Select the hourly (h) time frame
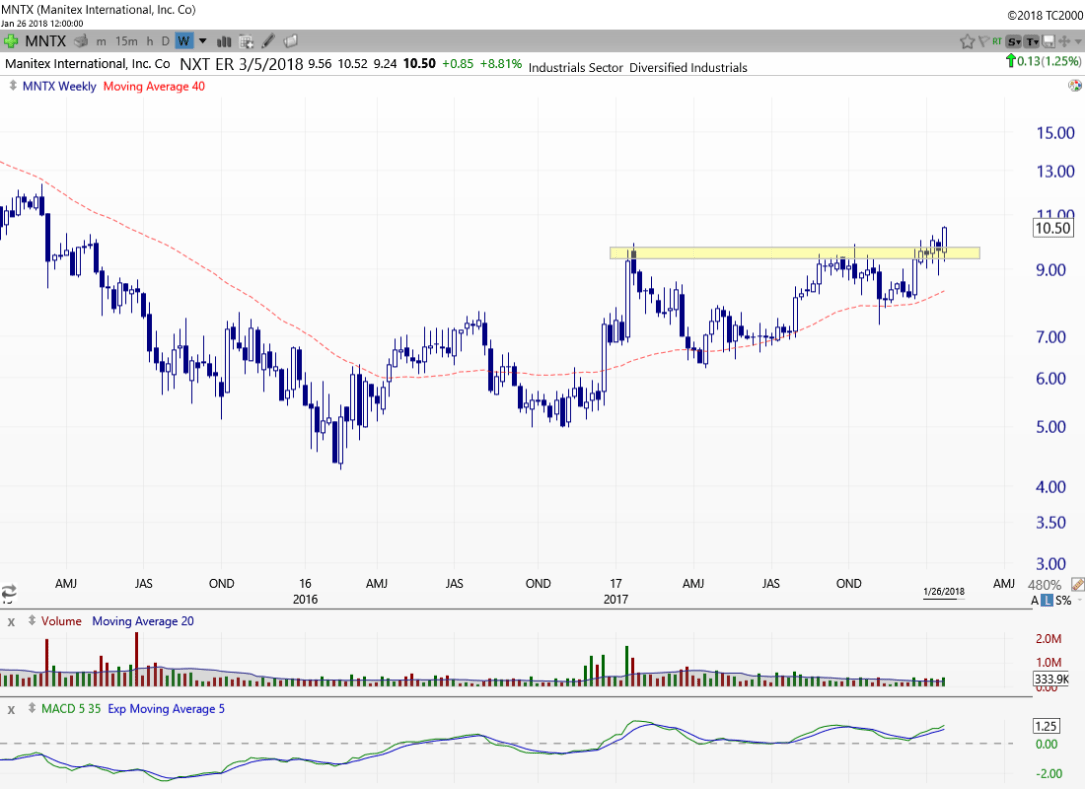 [x=150, y=41]
